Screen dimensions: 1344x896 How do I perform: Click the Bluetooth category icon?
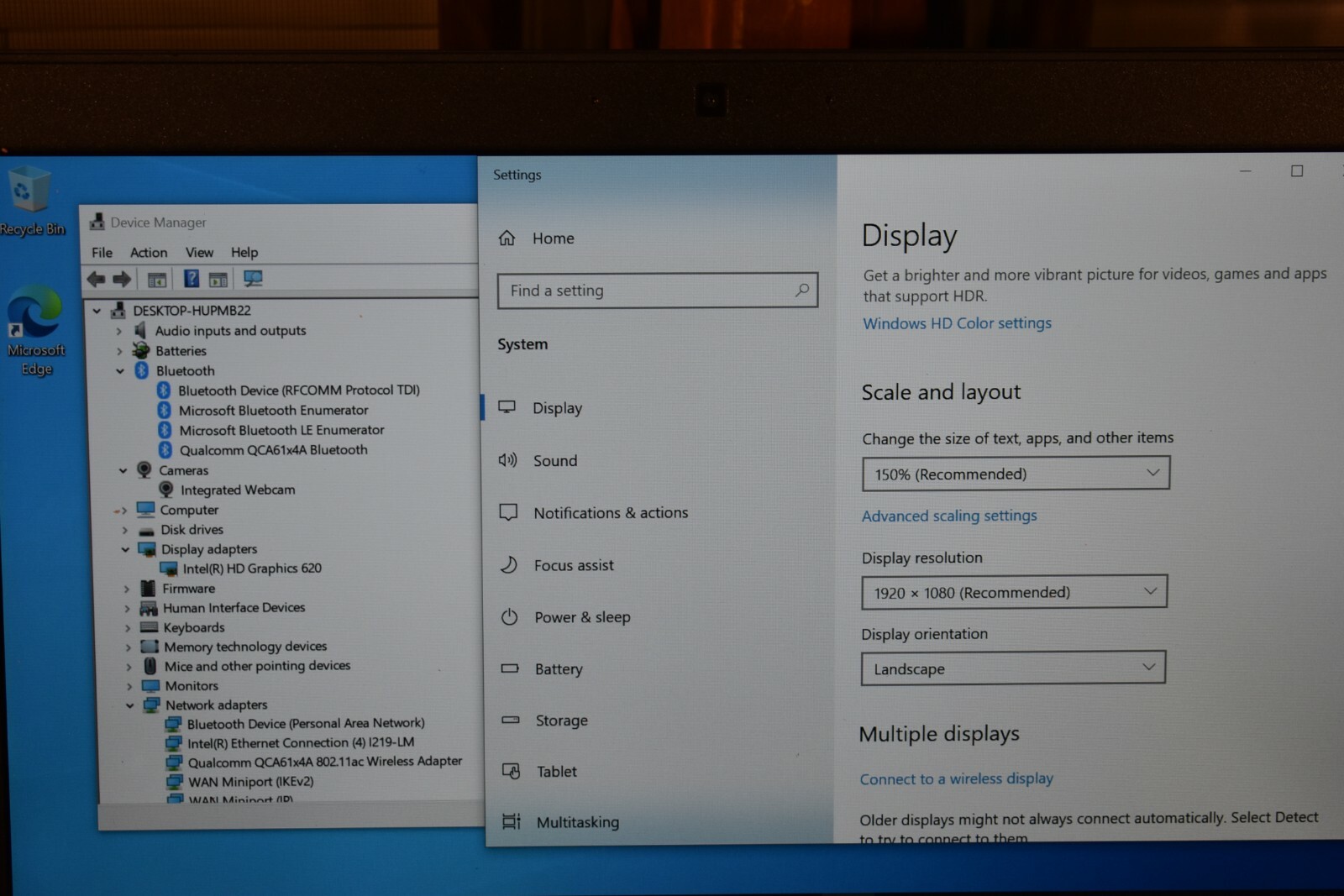click(x=142, y=370)
